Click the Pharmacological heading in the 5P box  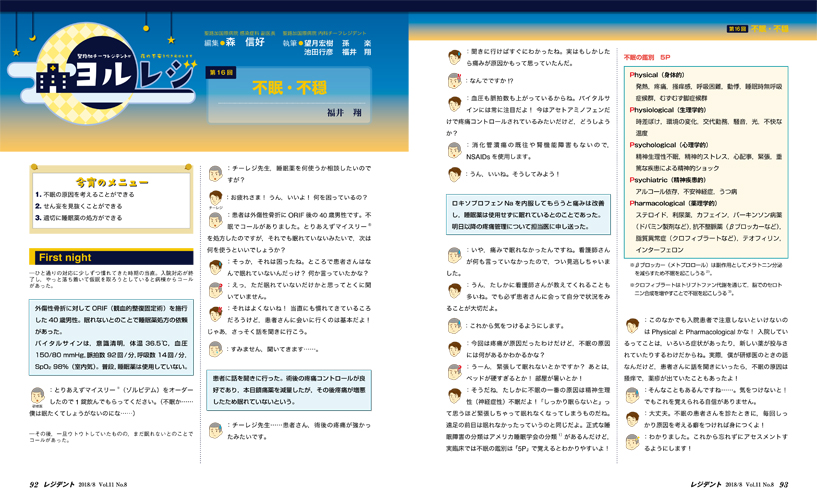[x=672, y=202]
